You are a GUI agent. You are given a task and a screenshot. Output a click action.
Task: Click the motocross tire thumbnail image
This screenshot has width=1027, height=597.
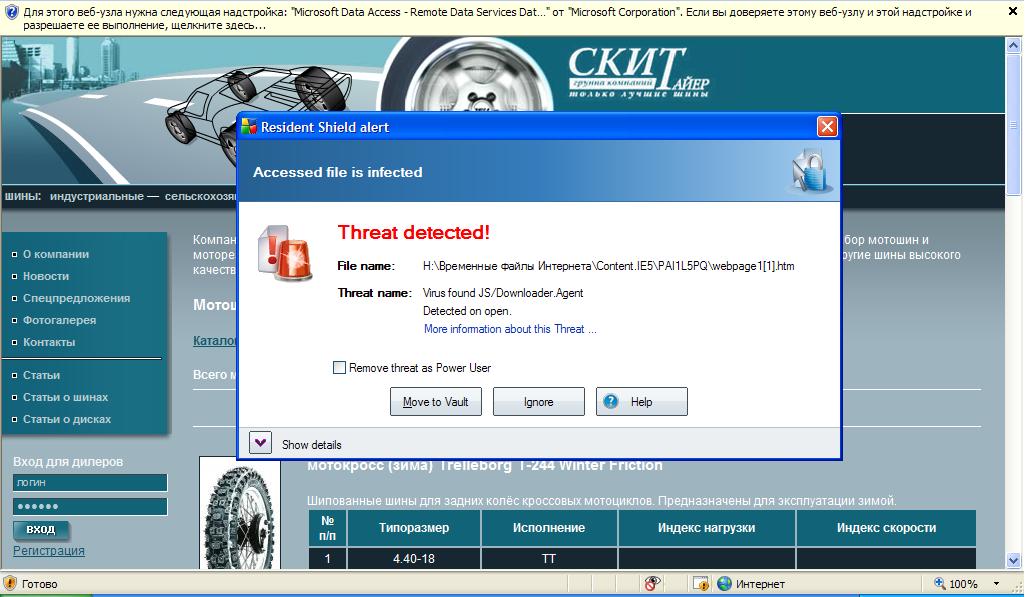pyautogui.click(x=240, y=513)
